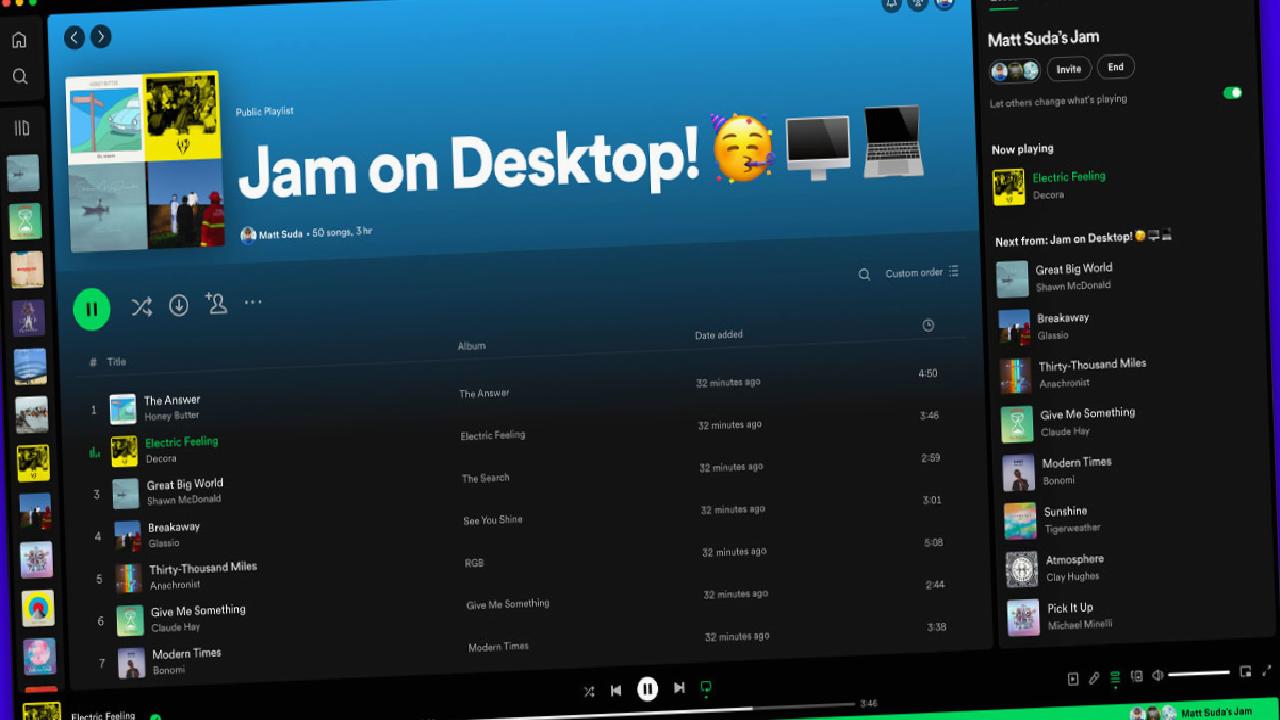Screen dimensions: 1280x720
Task: Sort tracks by the duration clock header
Action: (928, 325)
